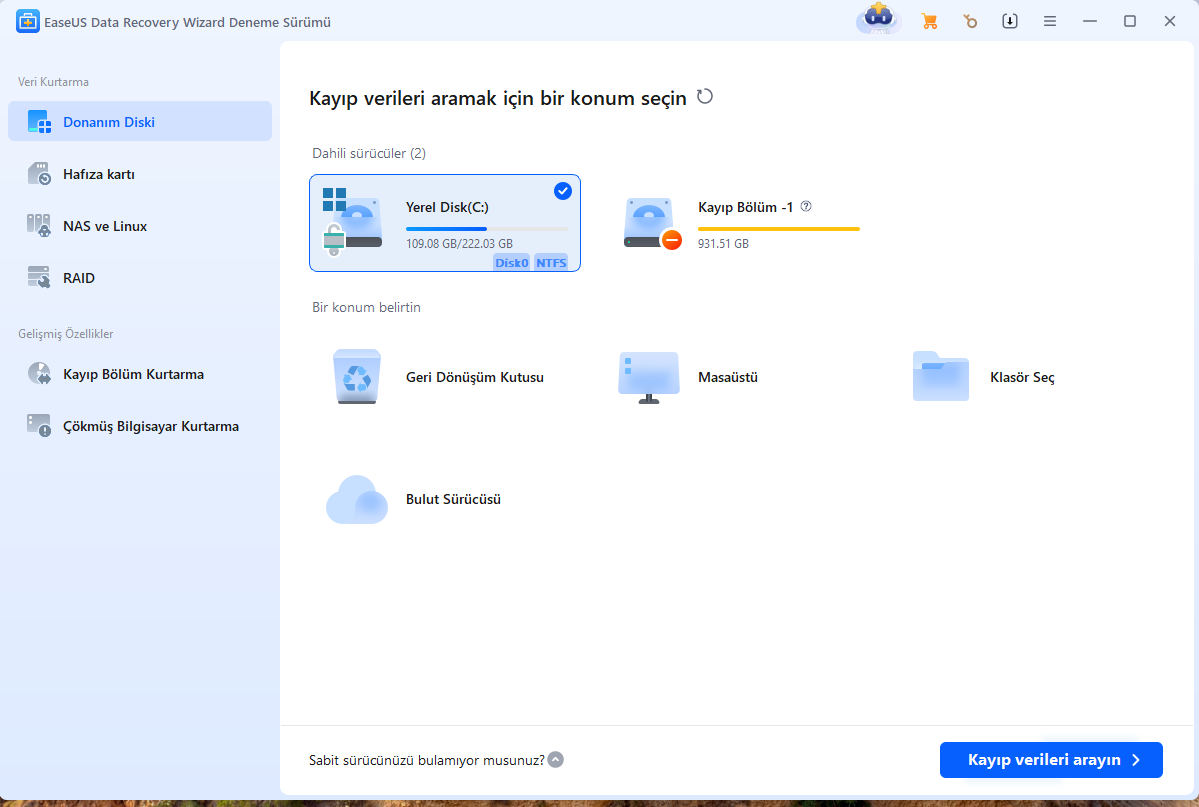Click the RAID disks icon
Image resolution: width=1199 pixels, height=807 pixels.
39,278
